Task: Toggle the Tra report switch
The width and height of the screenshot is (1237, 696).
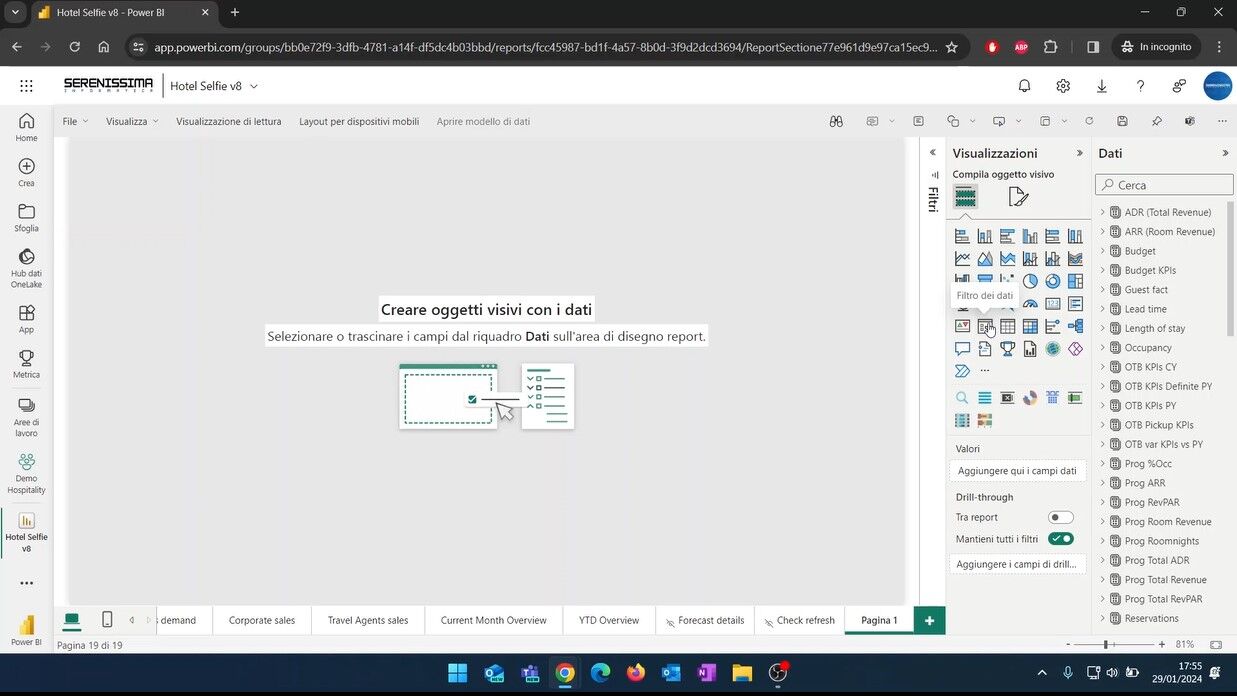Action: 1060,517
